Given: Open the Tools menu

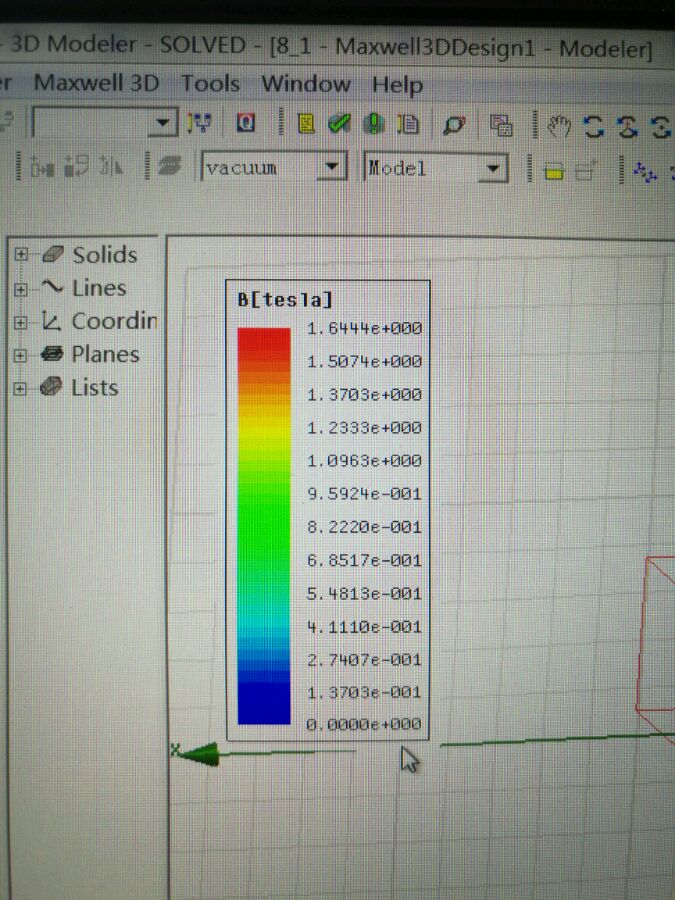Looking at the screenshot, I should tap(210, 84).
